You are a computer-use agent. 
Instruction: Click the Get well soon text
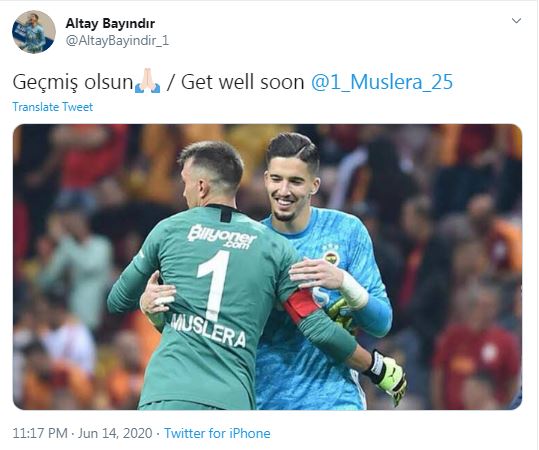point(243,82)
